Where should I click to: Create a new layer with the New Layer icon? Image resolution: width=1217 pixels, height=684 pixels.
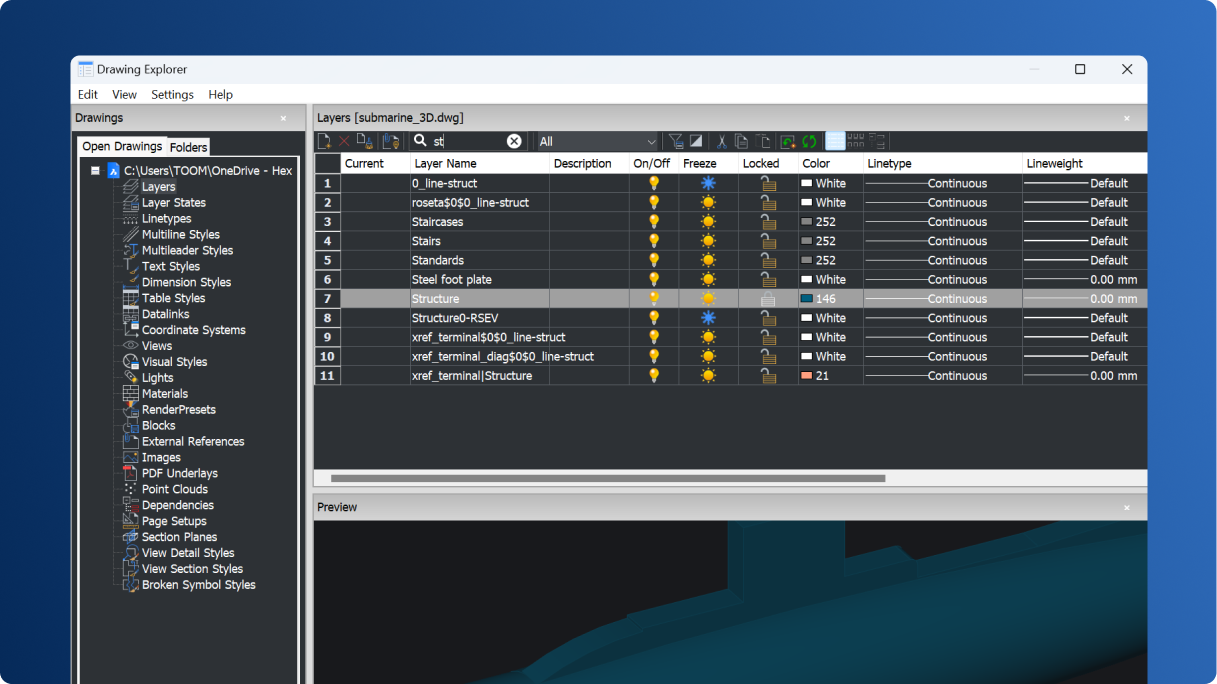[324, 141]
